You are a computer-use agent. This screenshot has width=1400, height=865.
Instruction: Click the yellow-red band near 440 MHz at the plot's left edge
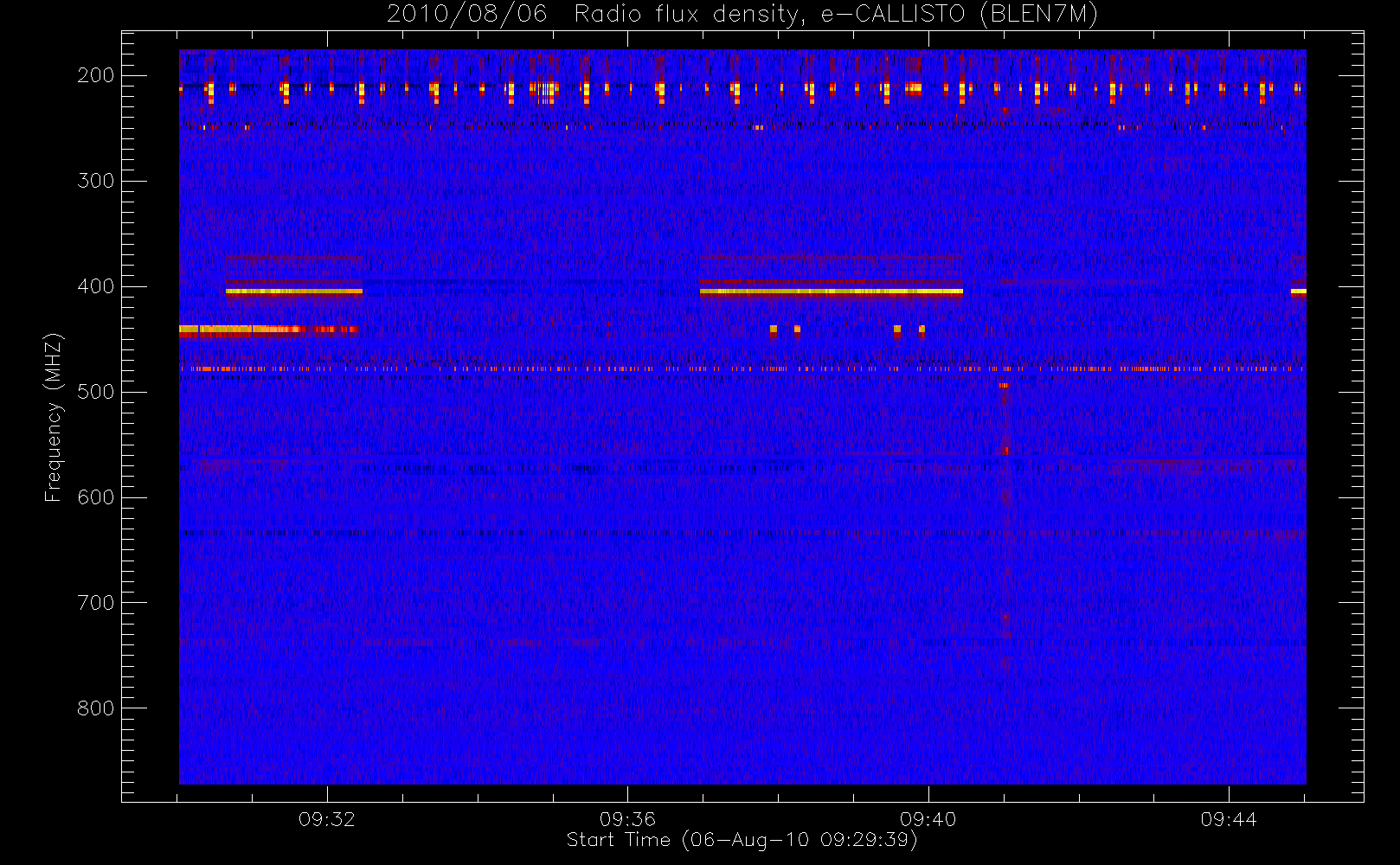click(x=268, y=329)
